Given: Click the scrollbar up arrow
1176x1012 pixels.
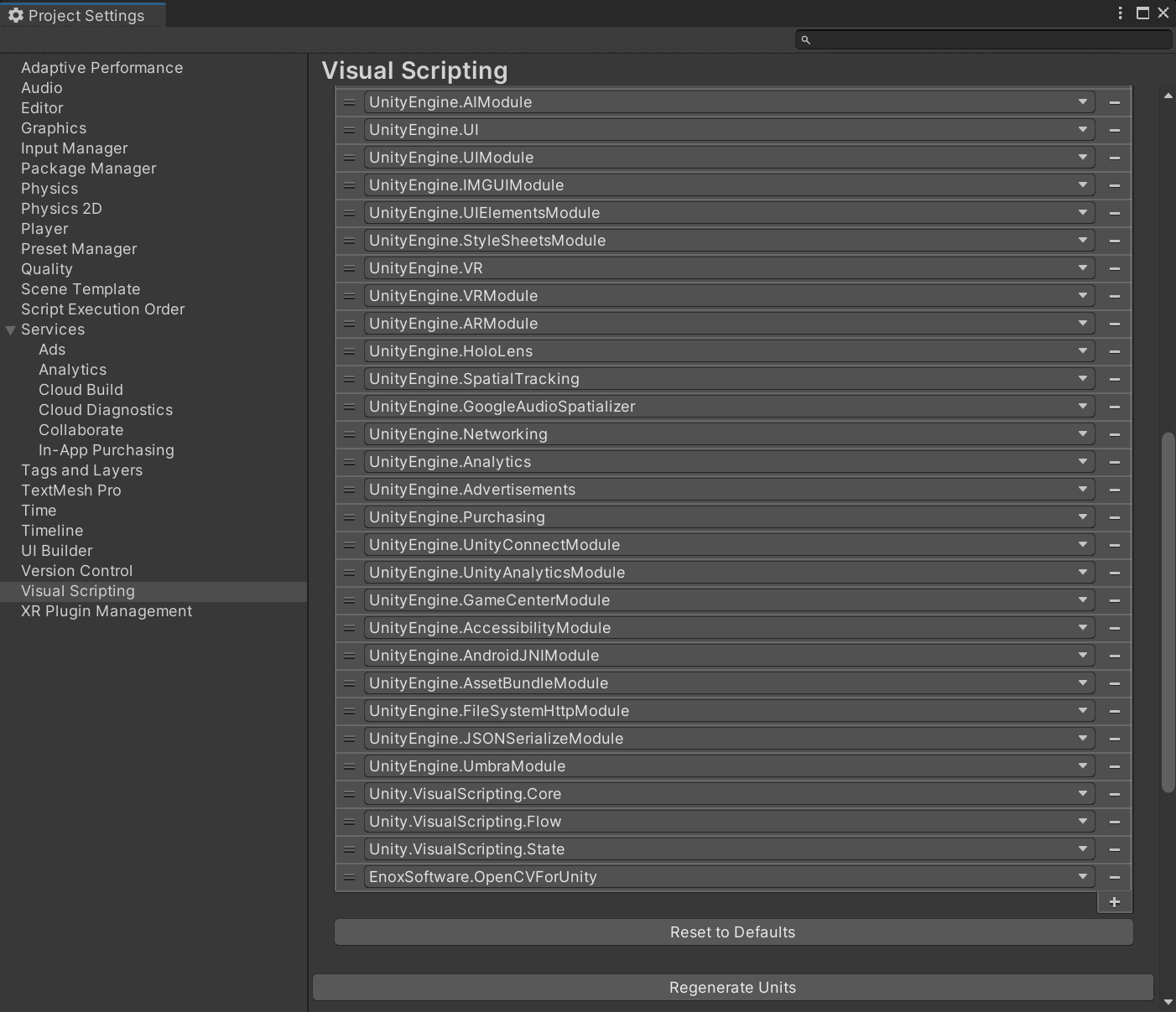Looking at the screenshot, I should pos(1168,96).
